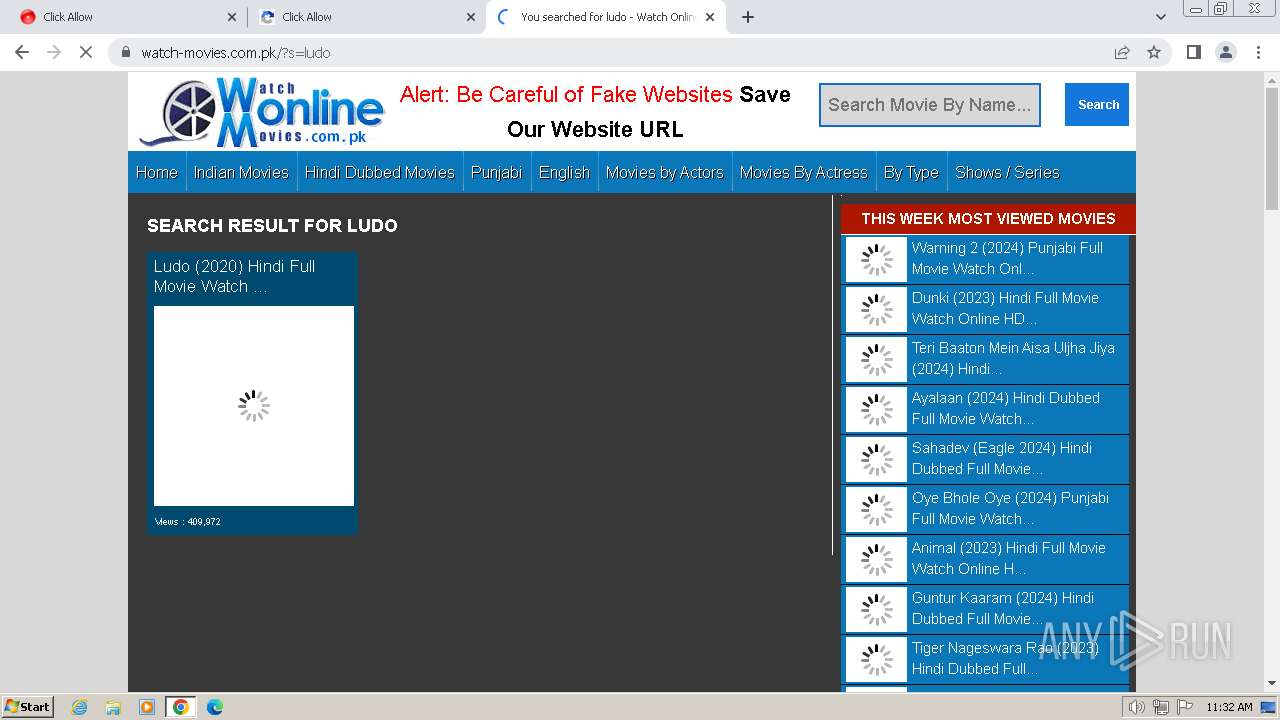The height and width of the screenshot is (720, 1280).
Task: Open the English movies menu
Action: click(x=564, y=172)
